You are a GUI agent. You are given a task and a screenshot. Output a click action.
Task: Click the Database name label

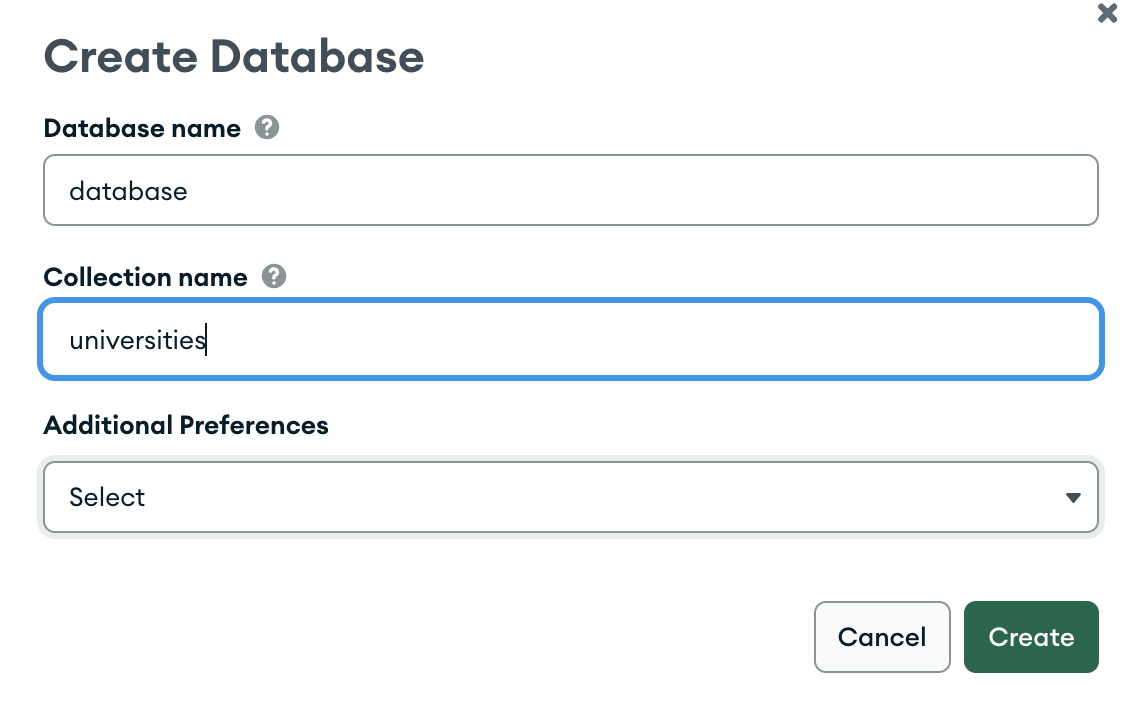point(142,129)
